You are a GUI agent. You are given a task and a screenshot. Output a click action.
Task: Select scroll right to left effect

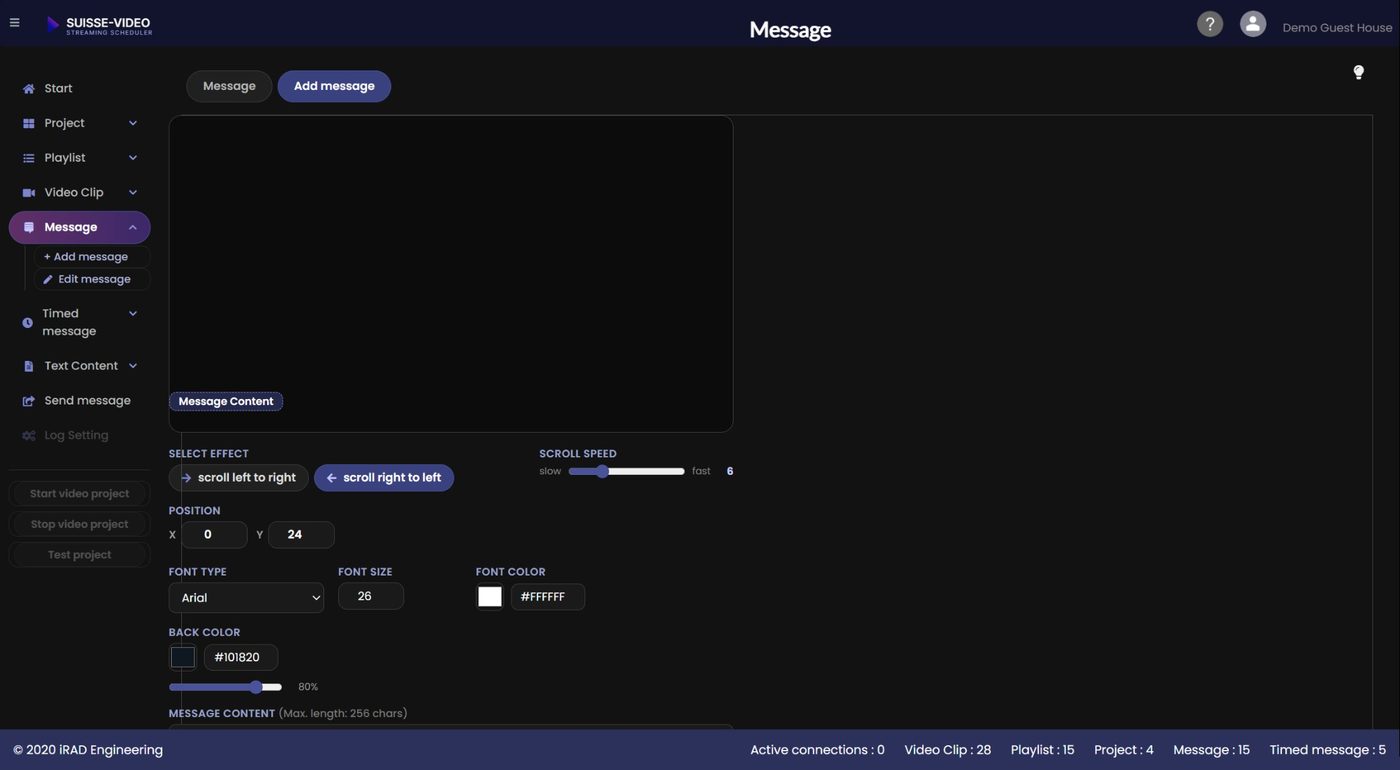[384, 478]
